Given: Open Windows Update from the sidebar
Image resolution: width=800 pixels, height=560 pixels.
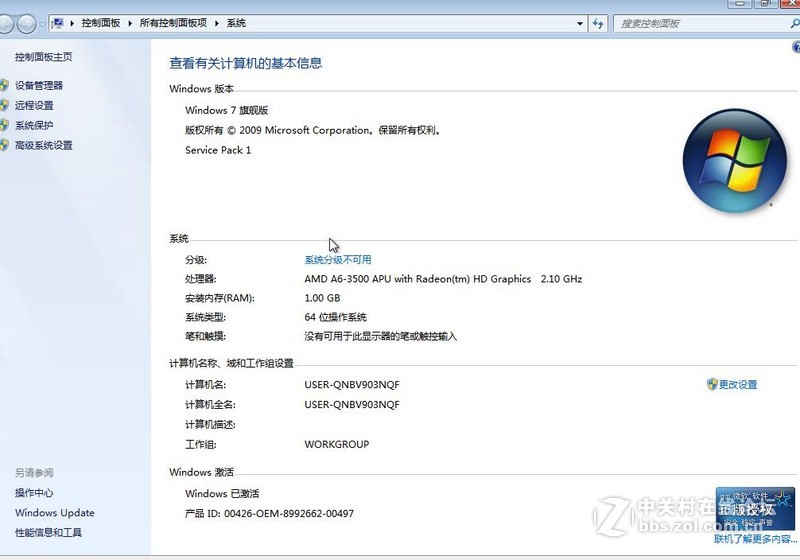Looking at the screenshot, I should coord(54,513).
